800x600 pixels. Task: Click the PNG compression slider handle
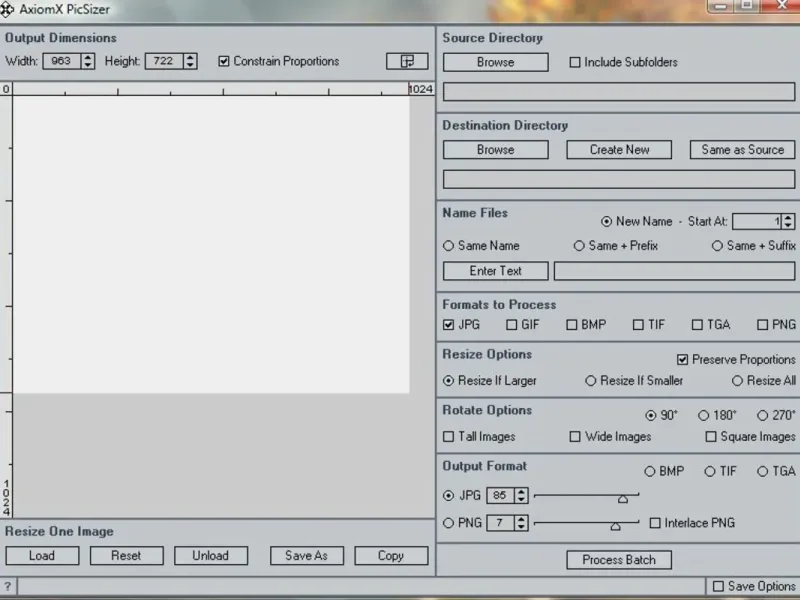click(x=616, y=526)
